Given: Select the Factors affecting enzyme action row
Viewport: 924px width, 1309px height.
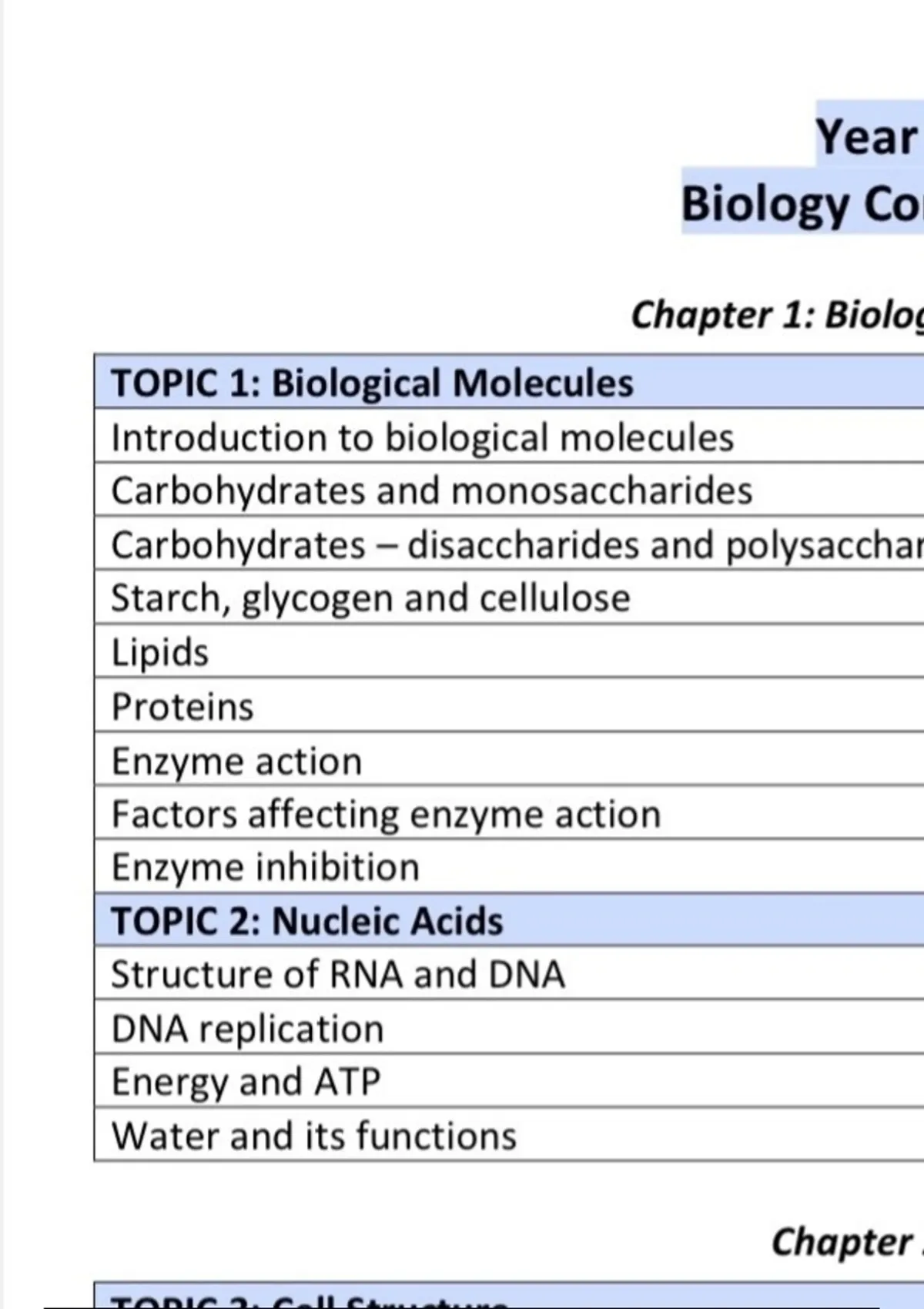Looking at the screenshot, I should point(386,814).
